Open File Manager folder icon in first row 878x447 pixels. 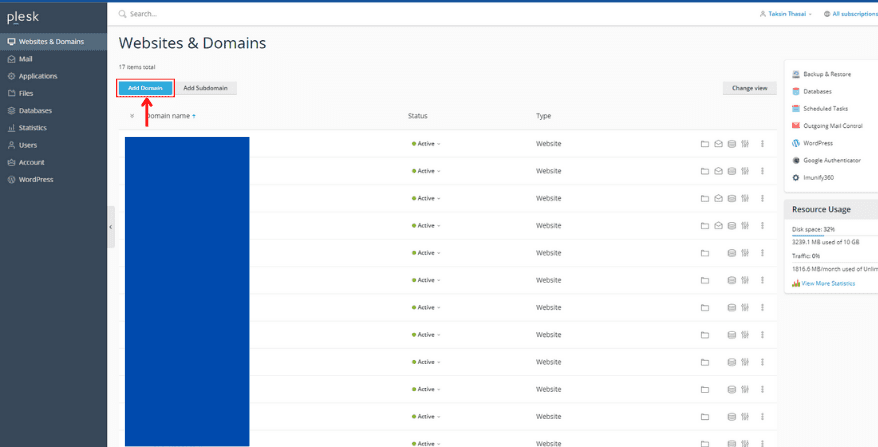click(x=705, y=144)
